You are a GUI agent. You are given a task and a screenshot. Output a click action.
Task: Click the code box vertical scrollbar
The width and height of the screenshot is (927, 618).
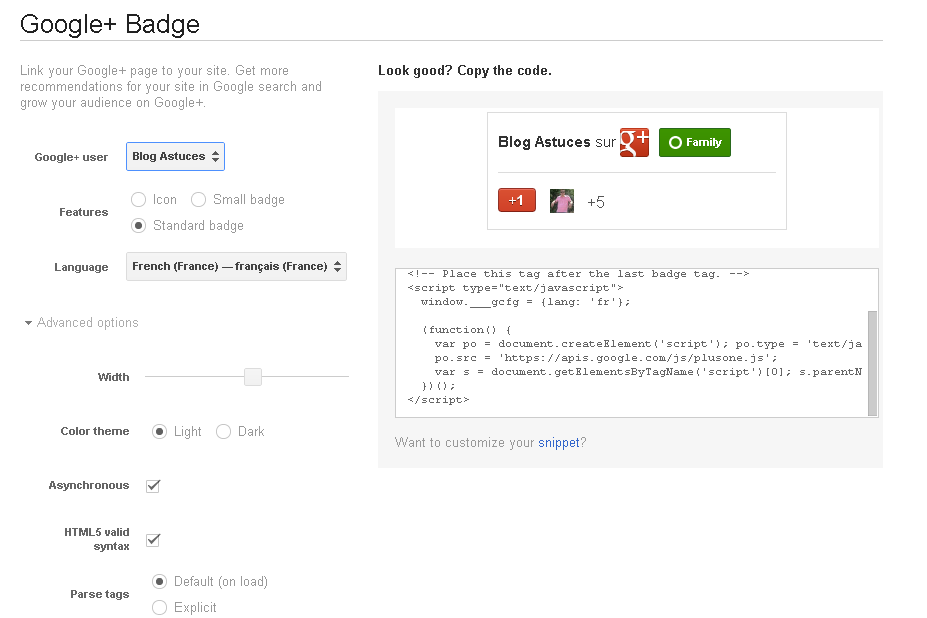pyautogui.click(x=872, y=360)
